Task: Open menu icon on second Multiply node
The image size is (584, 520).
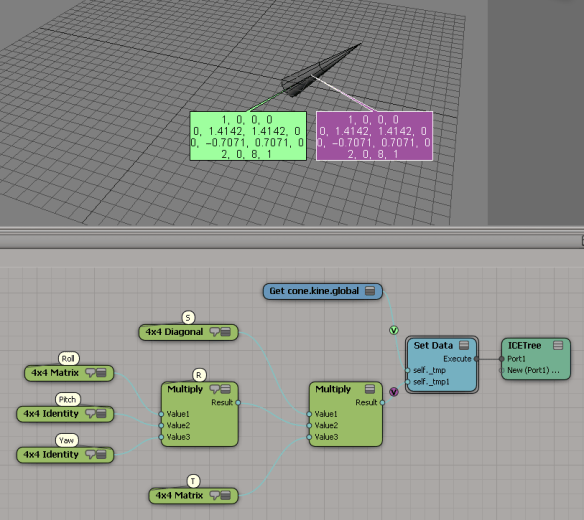Action: pos(369,389)
